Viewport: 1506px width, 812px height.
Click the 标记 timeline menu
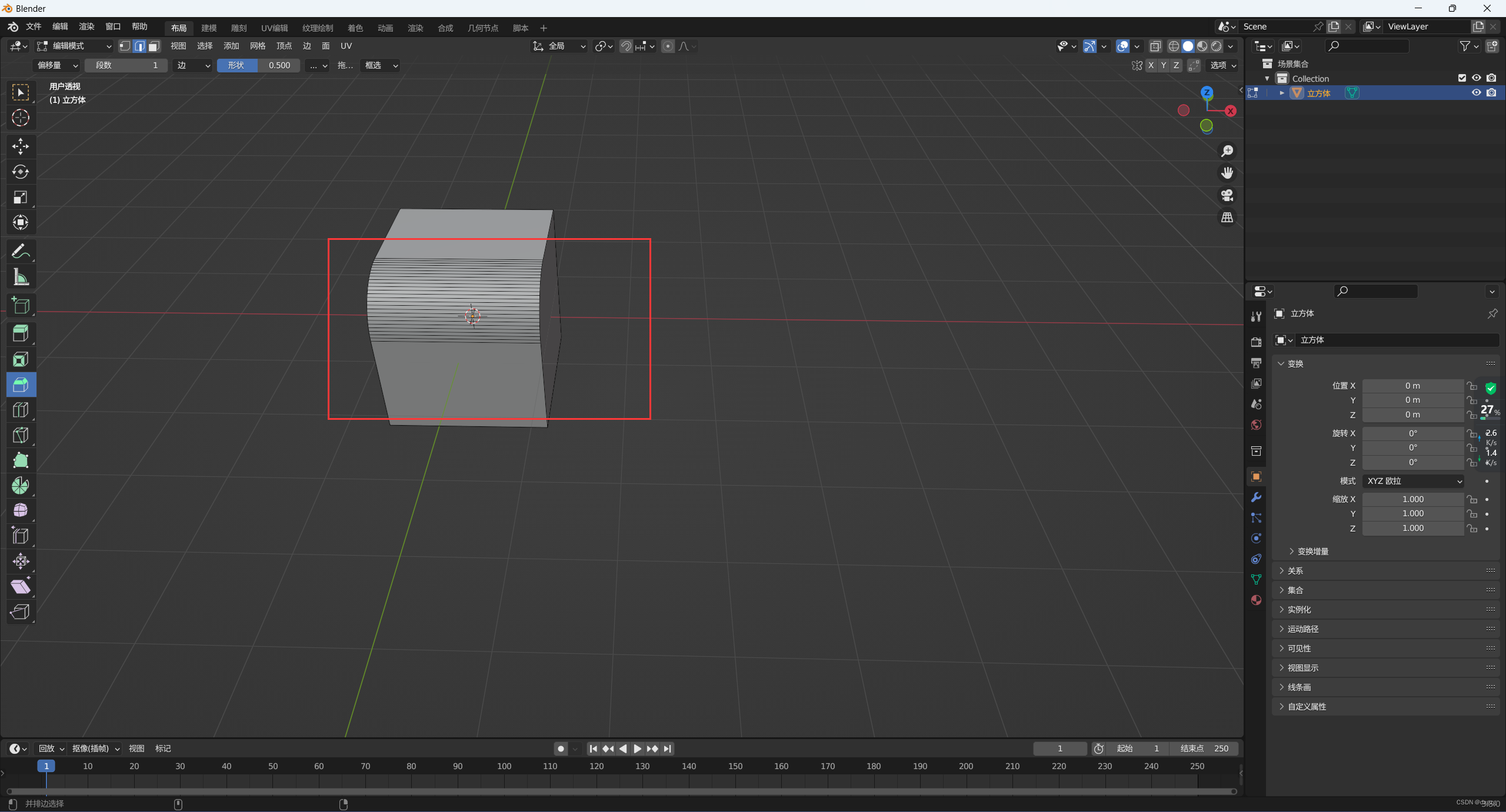tap(163, 748)
